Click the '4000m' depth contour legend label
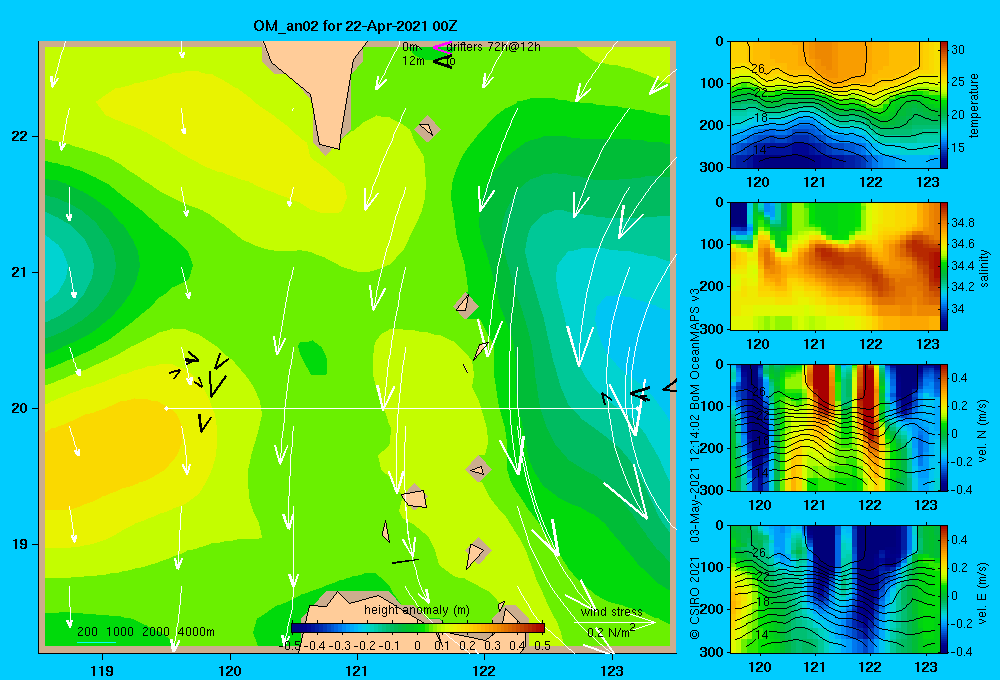Screen dimensions: 1000x680 pyautogui.click(x=196, y=632)
